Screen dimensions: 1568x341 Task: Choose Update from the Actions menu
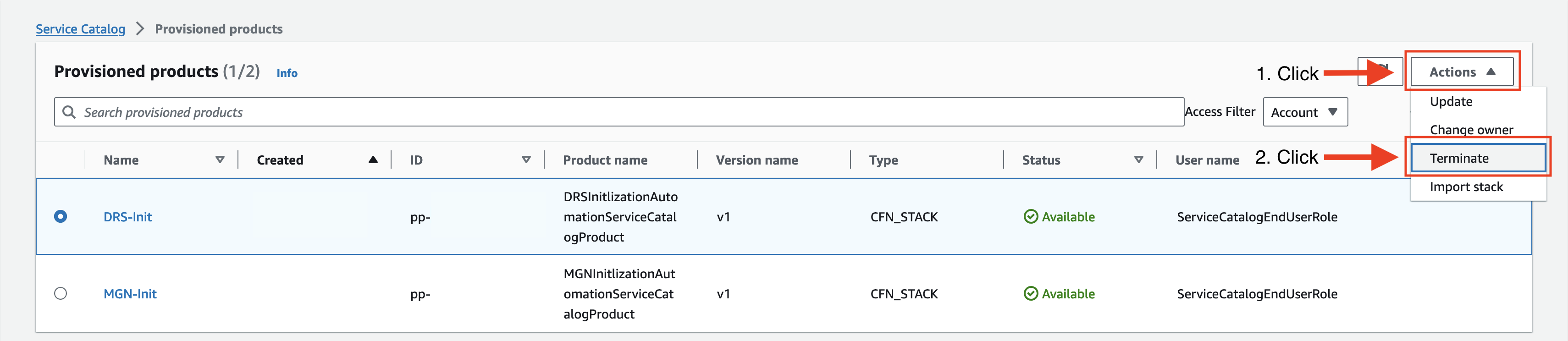[1451, 102]
